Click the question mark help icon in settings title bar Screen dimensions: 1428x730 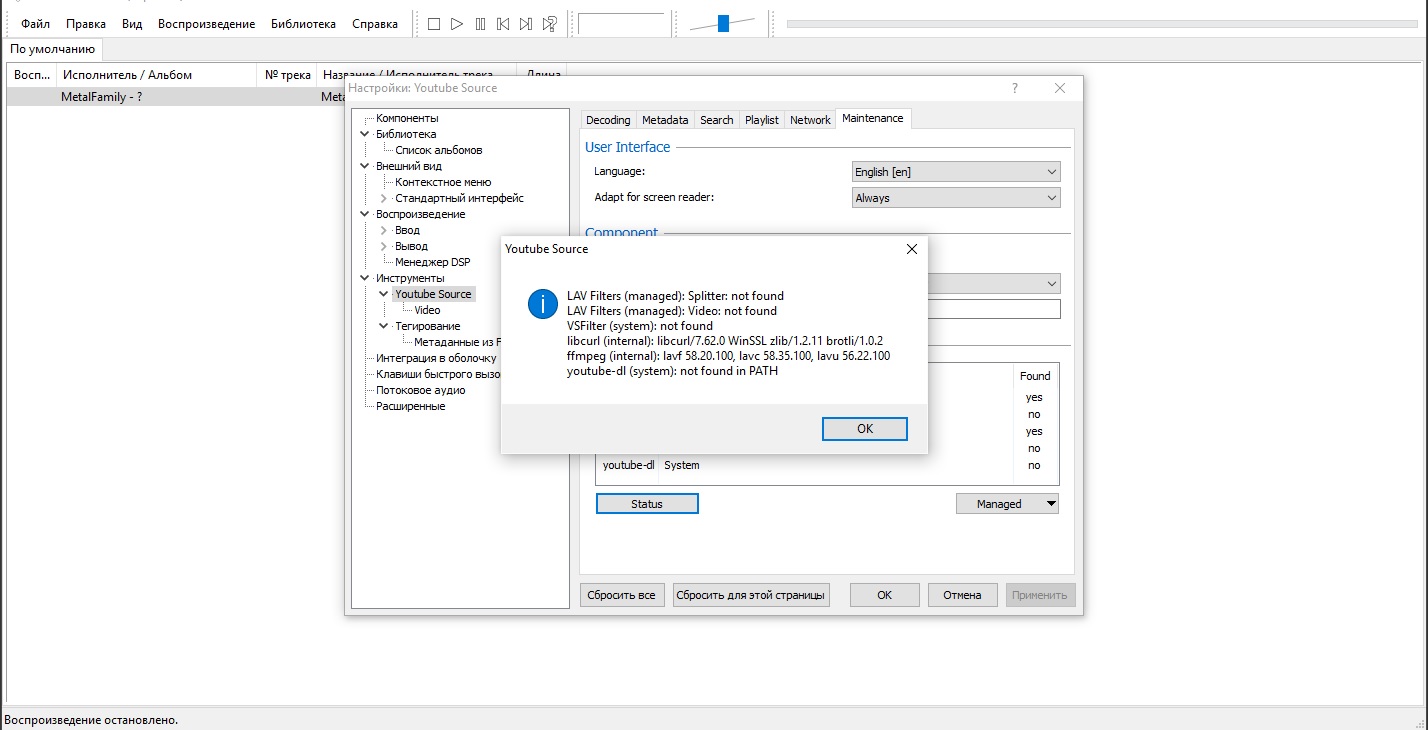pos(1015,88)
